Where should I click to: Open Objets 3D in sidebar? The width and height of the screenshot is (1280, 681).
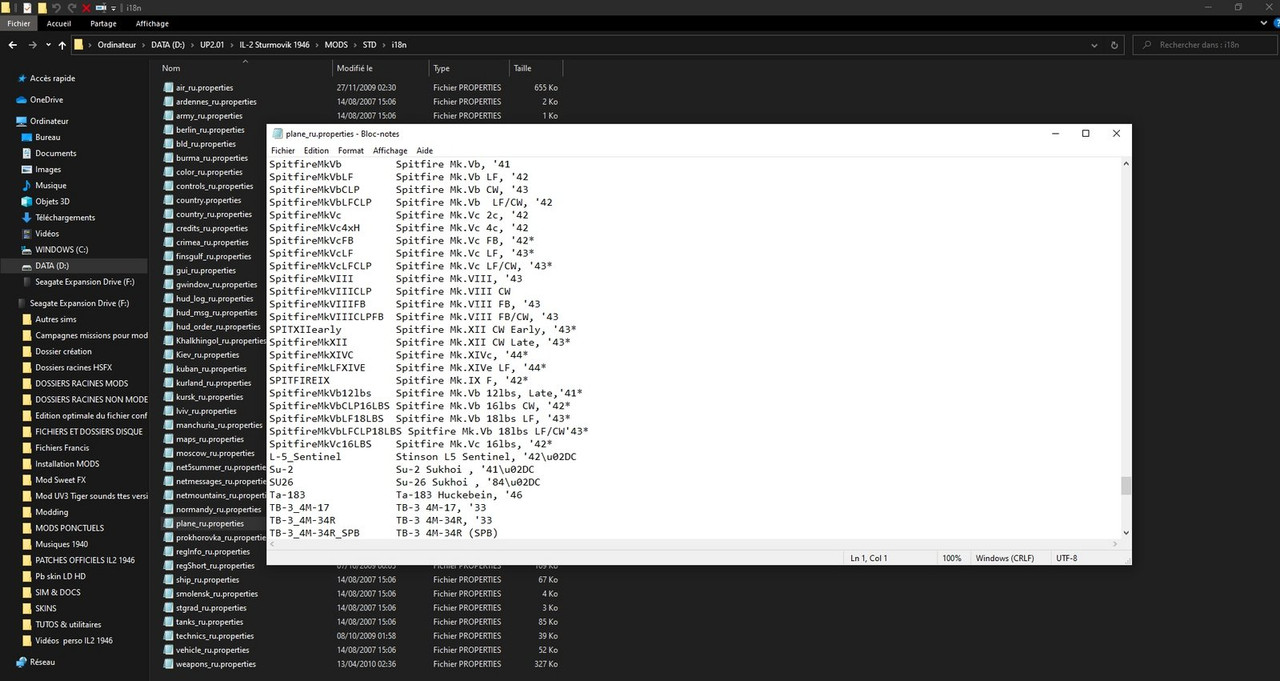coord(53,201)
